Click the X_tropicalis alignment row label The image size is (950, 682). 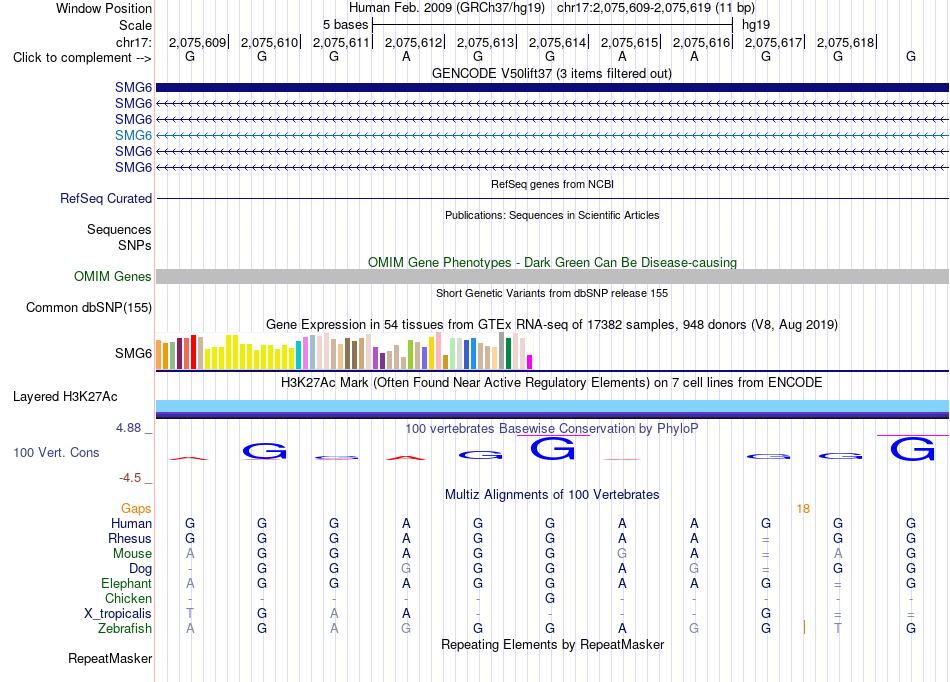pos(118,614)
